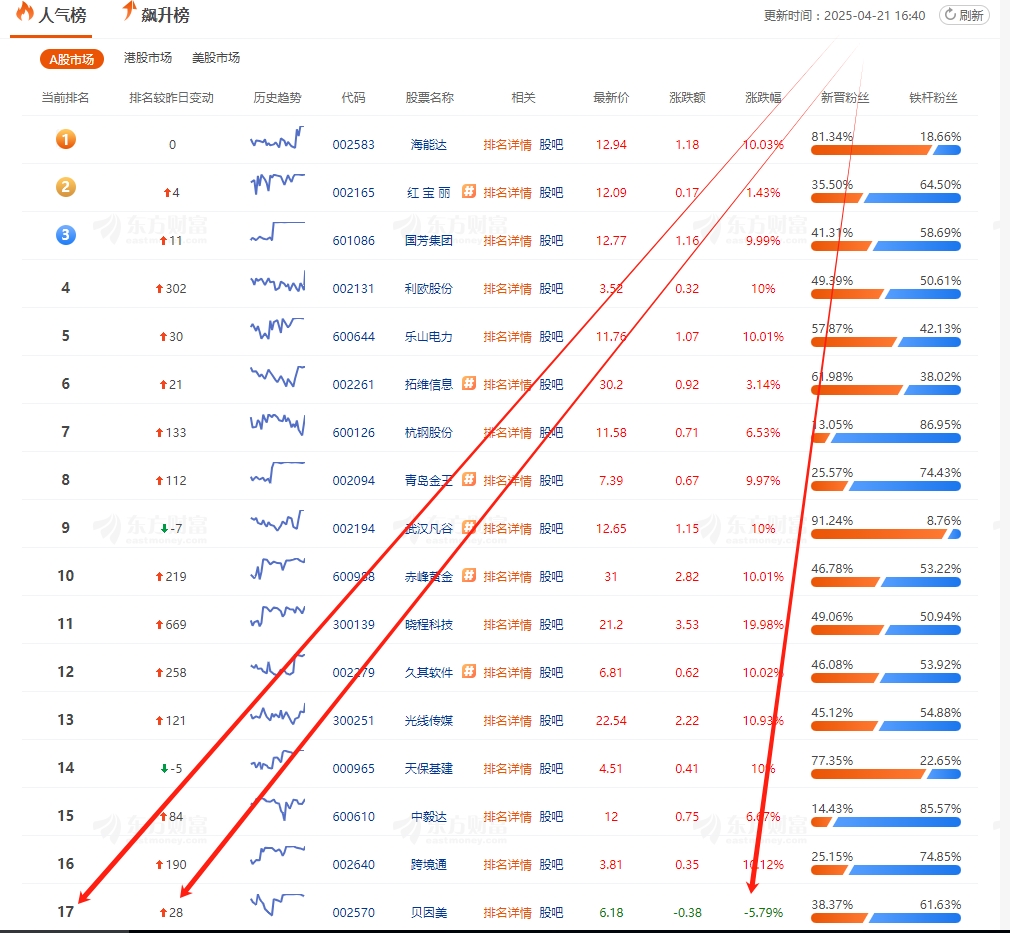Open 股吧 for 红宝丽
Image resolution: width=1010 pixels, height=933 pixels.
coord(551,193)
